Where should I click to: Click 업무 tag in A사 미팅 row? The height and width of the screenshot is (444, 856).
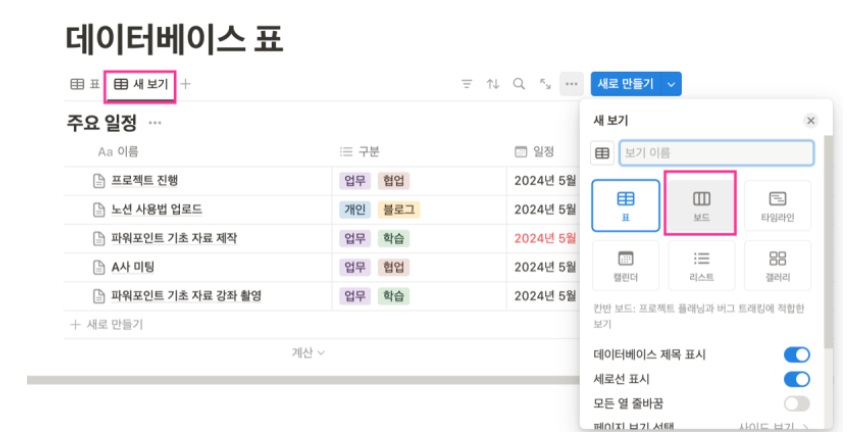(x=355, y=267)
